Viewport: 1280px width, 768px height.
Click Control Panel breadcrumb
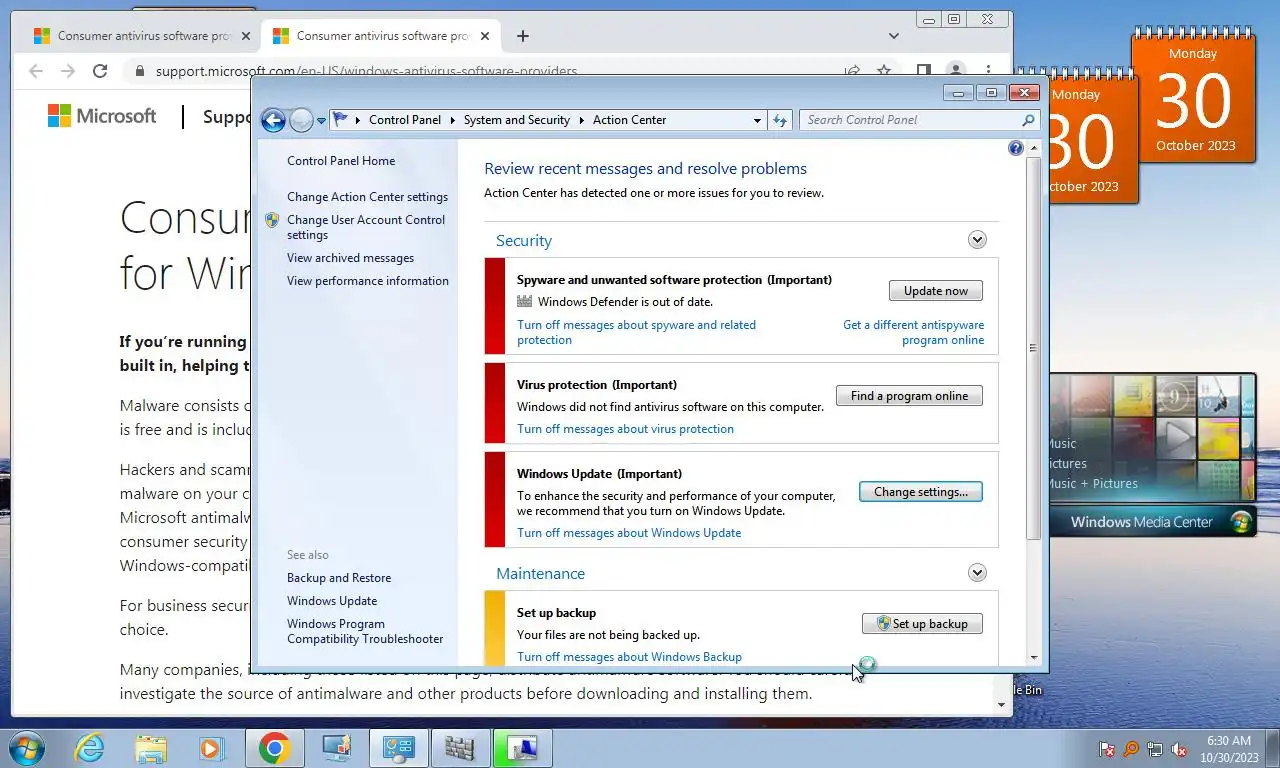click(x=405, y=120)
